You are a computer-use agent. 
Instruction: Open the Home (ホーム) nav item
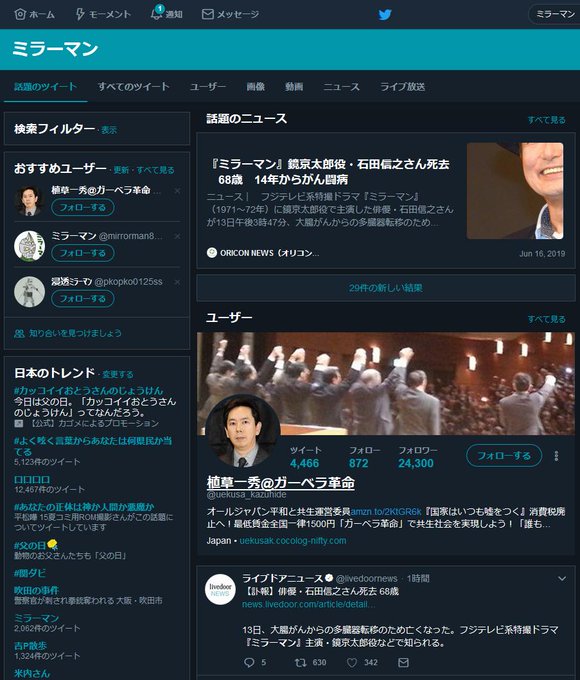pos(35,14)
